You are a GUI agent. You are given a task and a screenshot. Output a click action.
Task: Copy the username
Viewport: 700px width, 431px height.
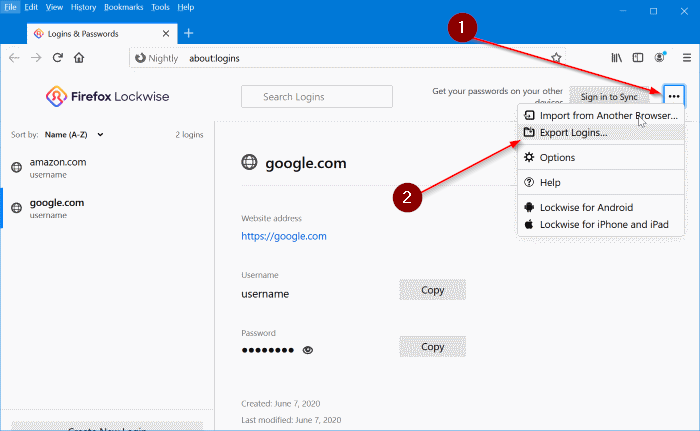[433, 290]
